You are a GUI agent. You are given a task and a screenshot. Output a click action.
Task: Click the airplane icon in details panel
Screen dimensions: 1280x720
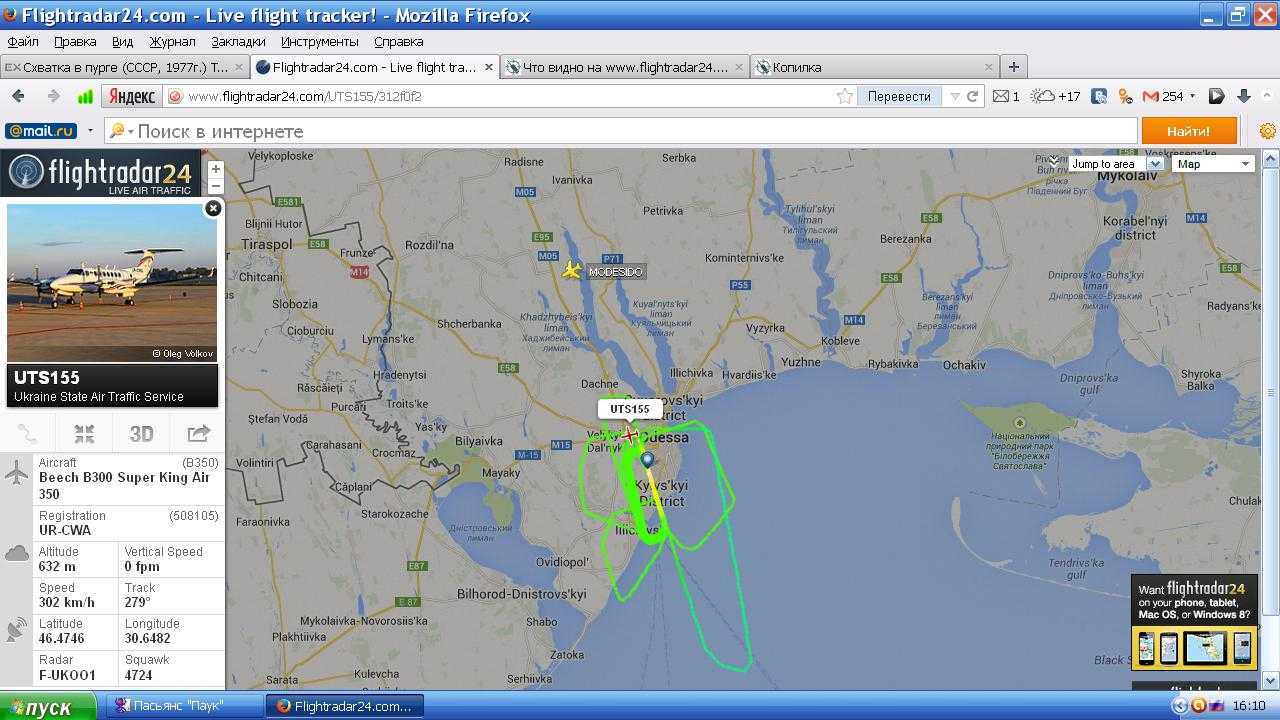17,473
